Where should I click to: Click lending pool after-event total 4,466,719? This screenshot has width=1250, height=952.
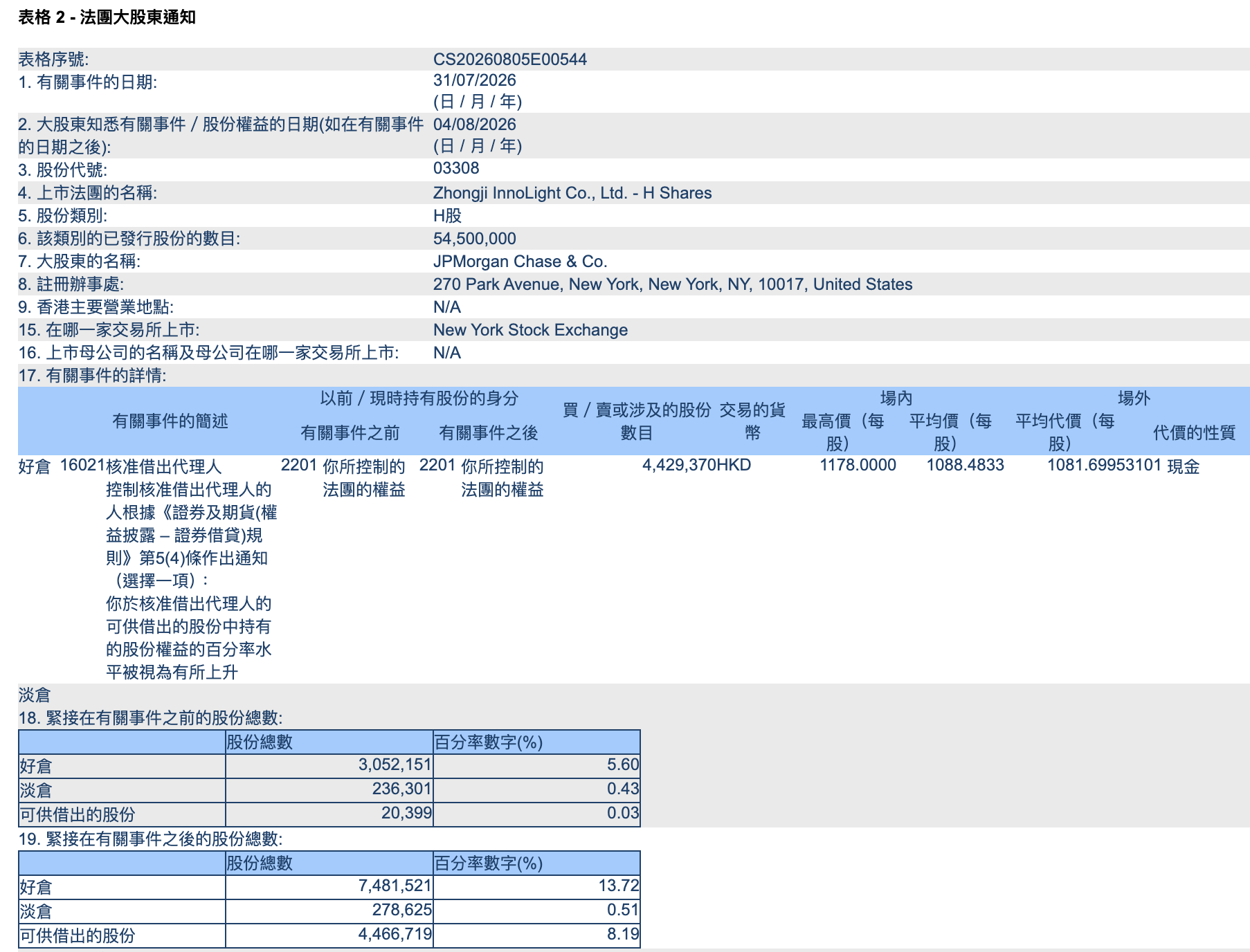[x=395, y=934]
